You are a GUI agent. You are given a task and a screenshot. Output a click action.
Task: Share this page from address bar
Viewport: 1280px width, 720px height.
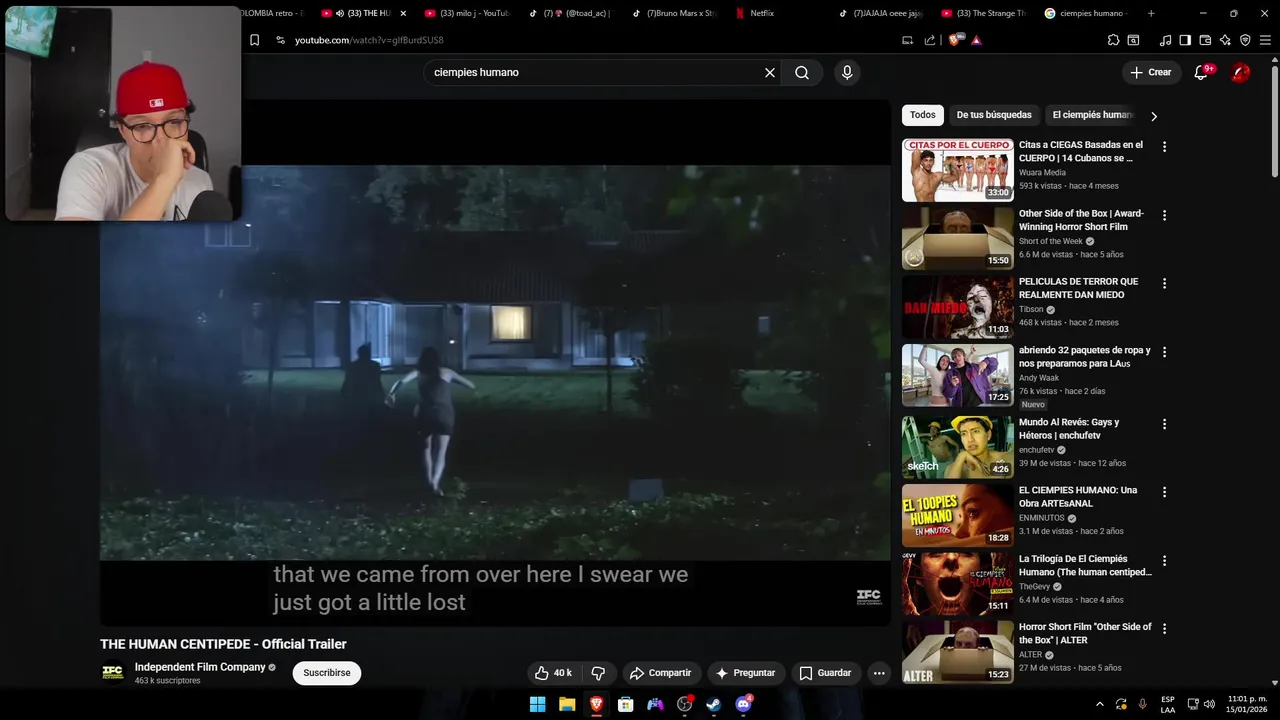(x=930, y=40)
